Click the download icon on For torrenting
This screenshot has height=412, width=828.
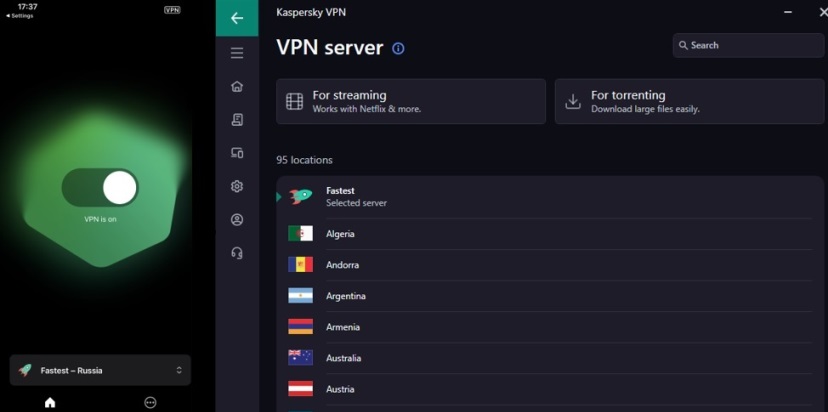click(573, 101)
